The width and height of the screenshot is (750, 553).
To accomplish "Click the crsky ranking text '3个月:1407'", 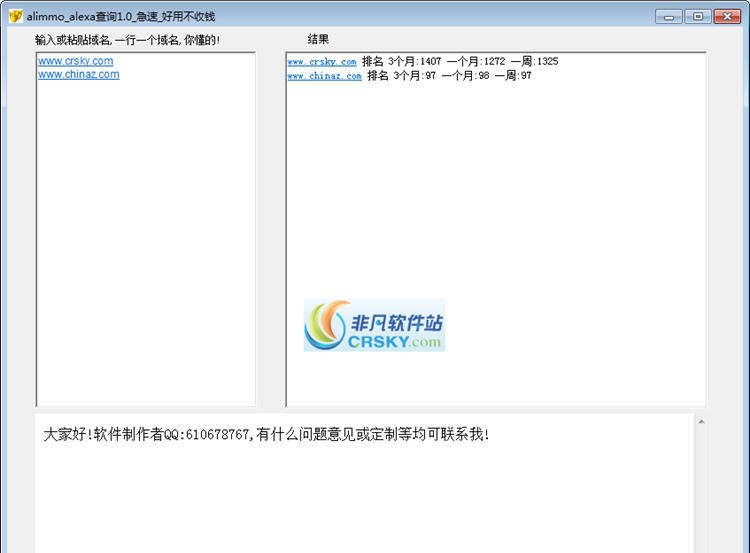I will 414,61.
